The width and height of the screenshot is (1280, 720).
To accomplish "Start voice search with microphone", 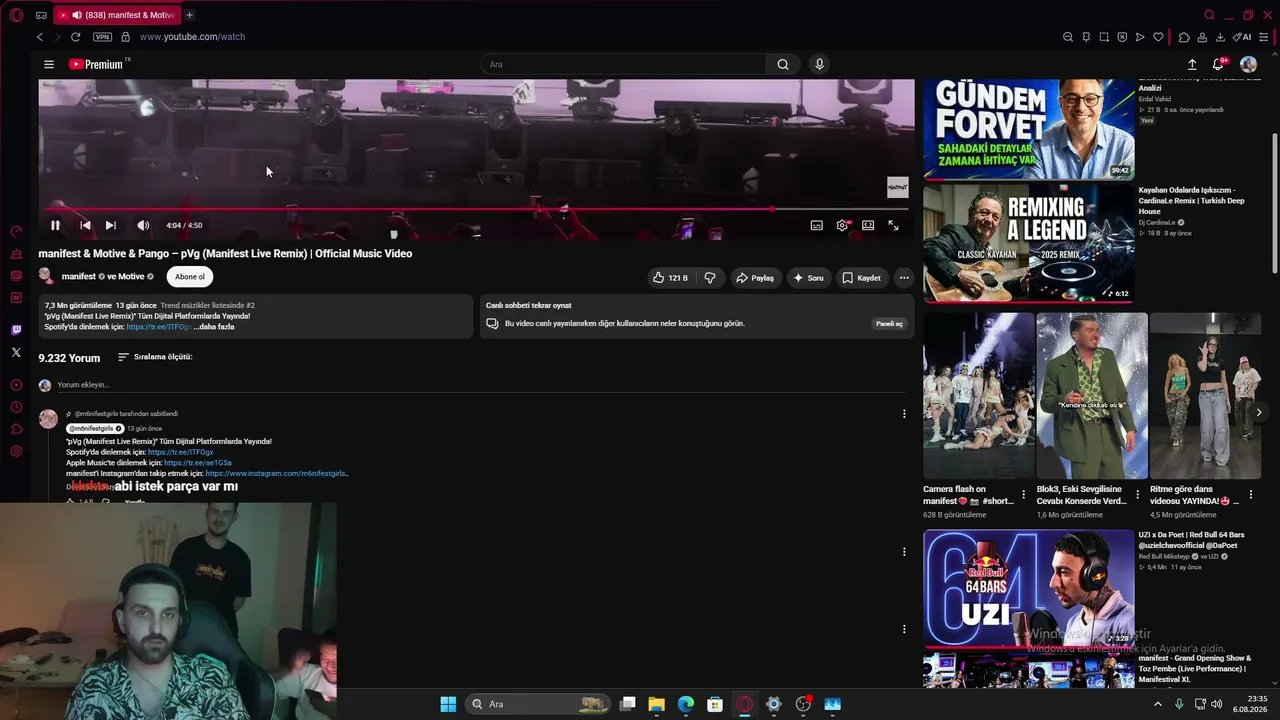I will [819, 64].
